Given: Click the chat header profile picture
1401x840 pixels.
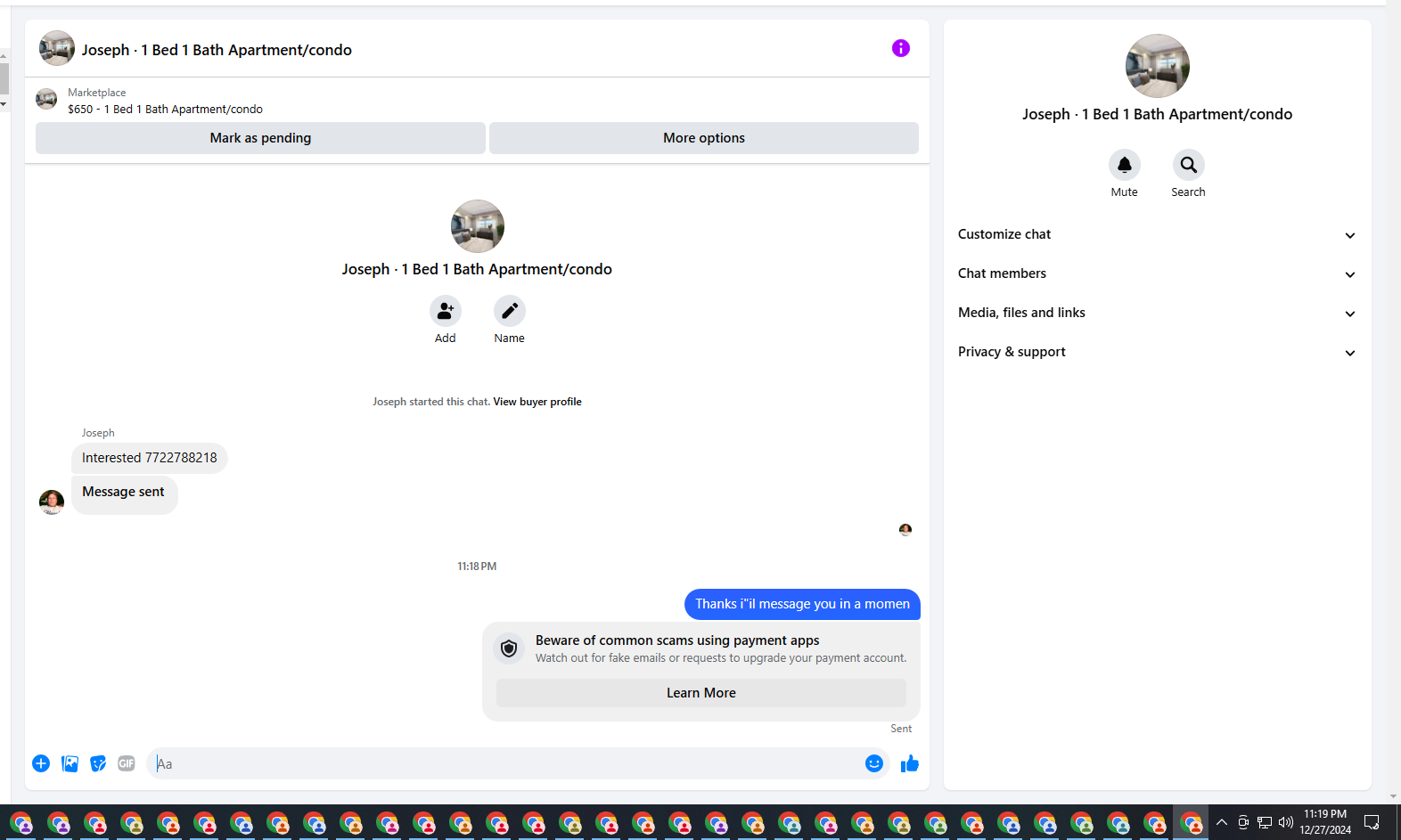Looking at the screenshot, I should click(57, 48).
